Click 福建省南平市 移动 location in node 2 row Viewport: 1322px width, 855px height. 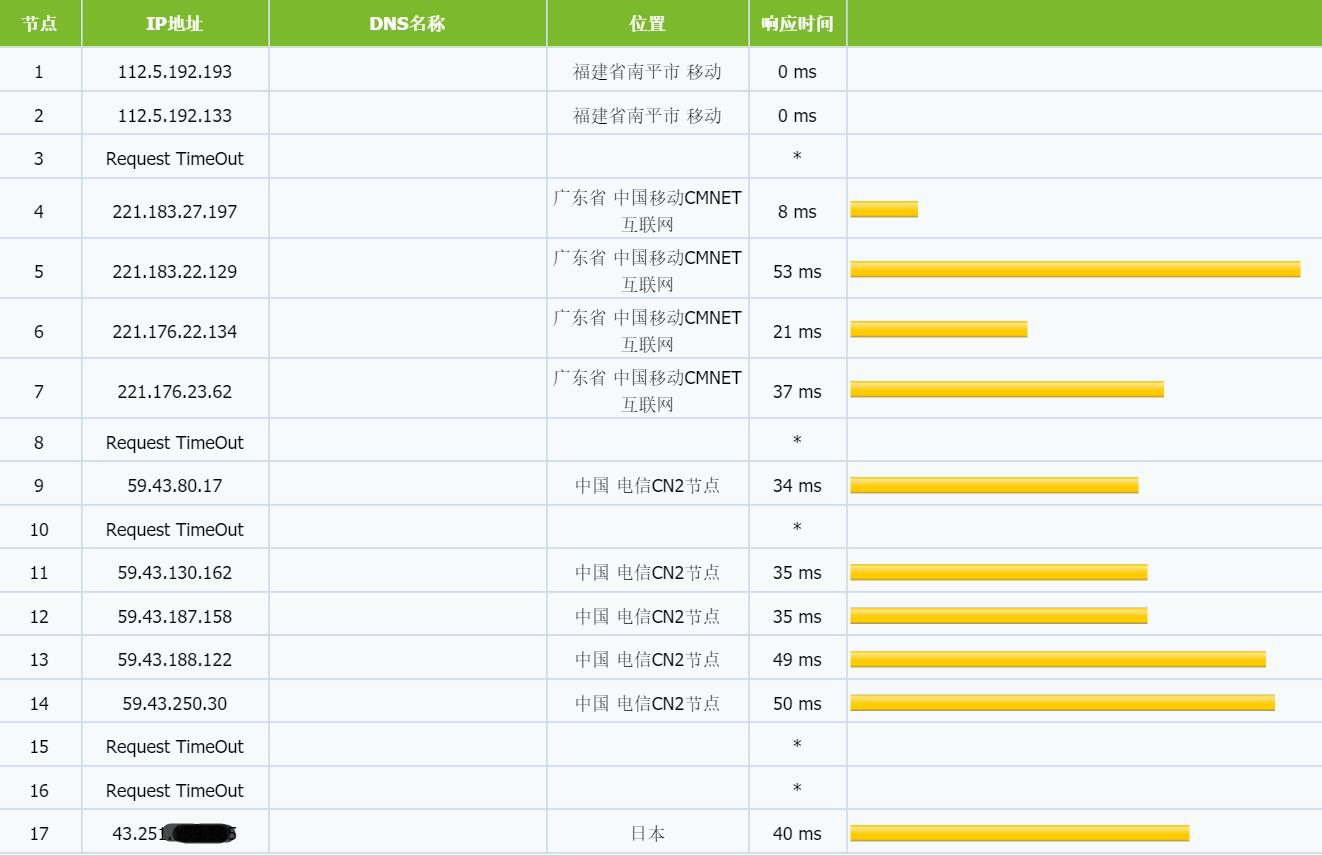tap(647, 116)
